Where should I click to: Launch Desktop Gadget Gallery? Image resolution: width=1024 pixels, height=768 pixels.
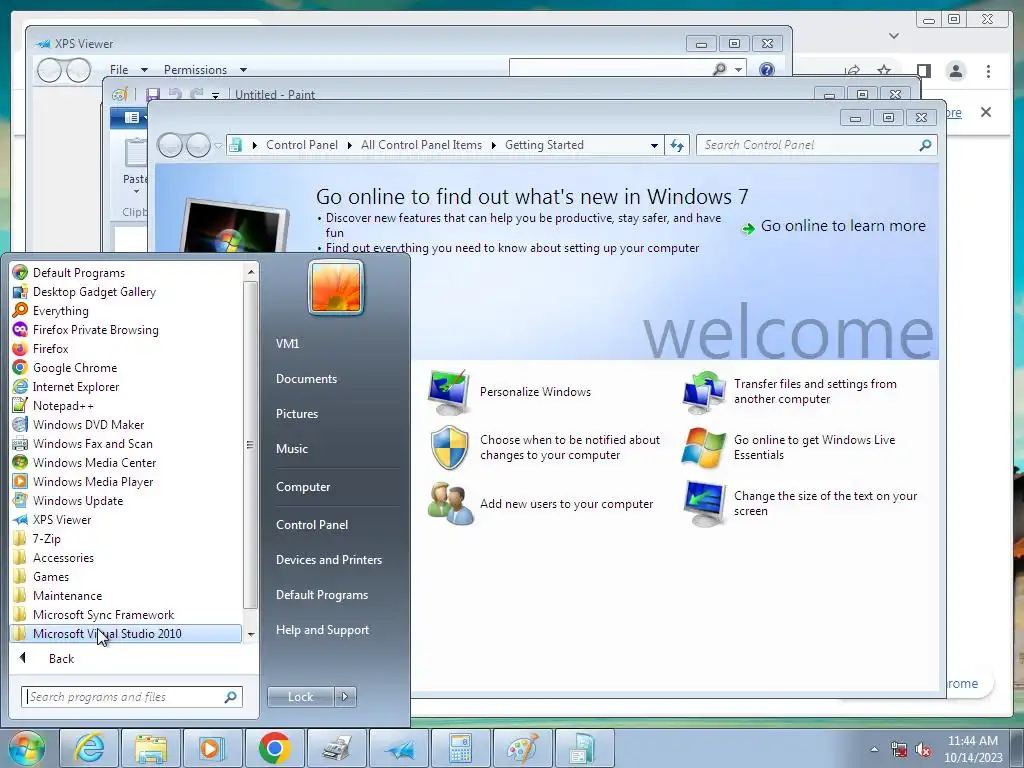94,292
